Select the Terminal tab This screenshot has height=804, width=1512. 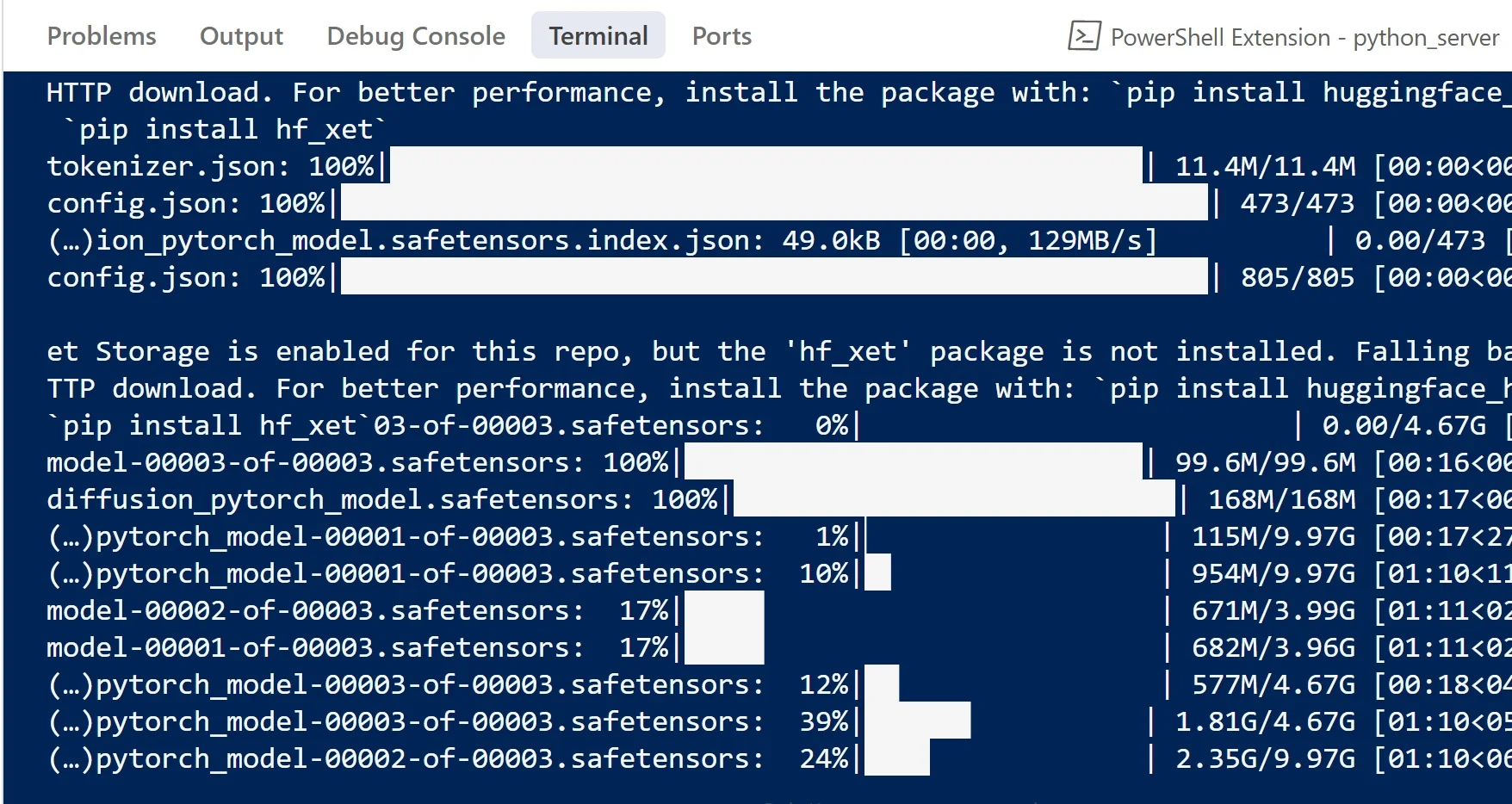(x=598, y=36)
